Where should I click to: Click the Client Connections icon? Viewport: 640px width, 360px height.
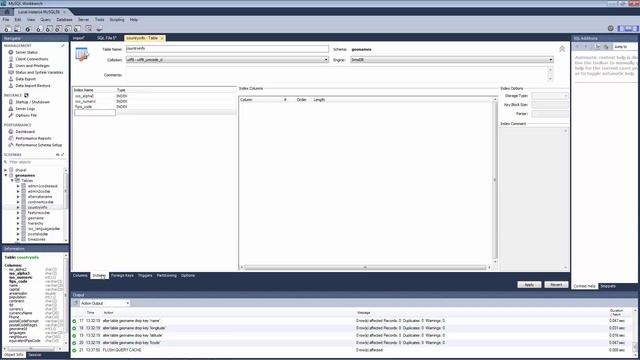[x=11, y=59]
